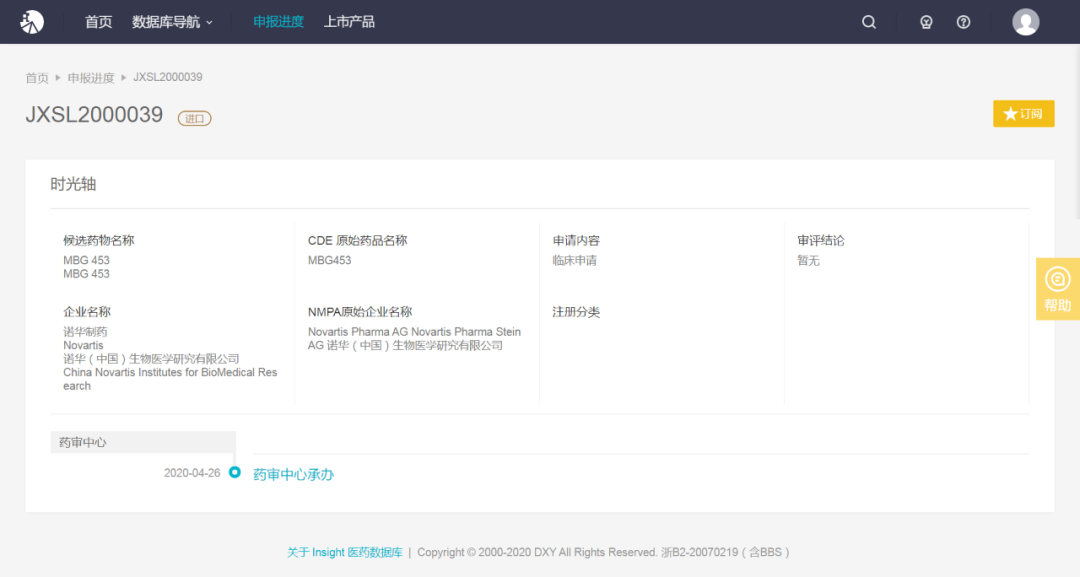Open the question mark help icon
The height and width of the screenshot is (577, 1080).
point(964,22)
